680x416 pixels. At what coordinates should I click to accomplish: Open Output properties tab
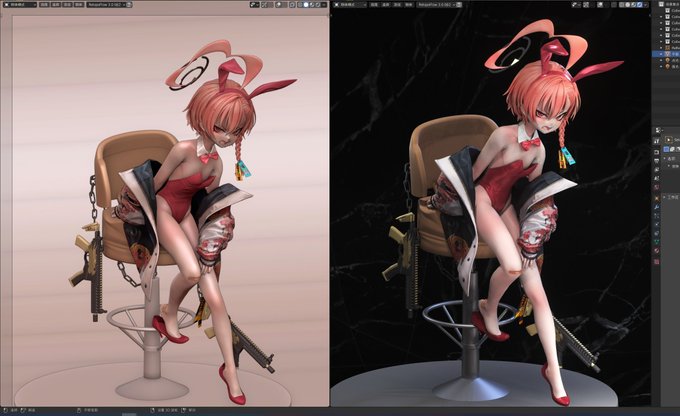(657, 161)
